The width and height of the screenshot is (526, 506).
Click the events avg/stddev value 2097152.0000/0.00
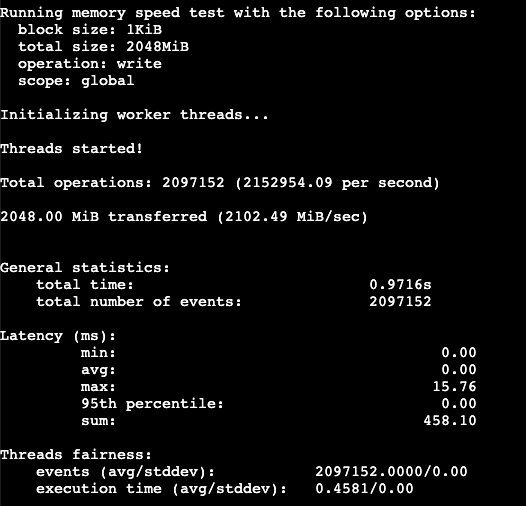coord(391,471)
